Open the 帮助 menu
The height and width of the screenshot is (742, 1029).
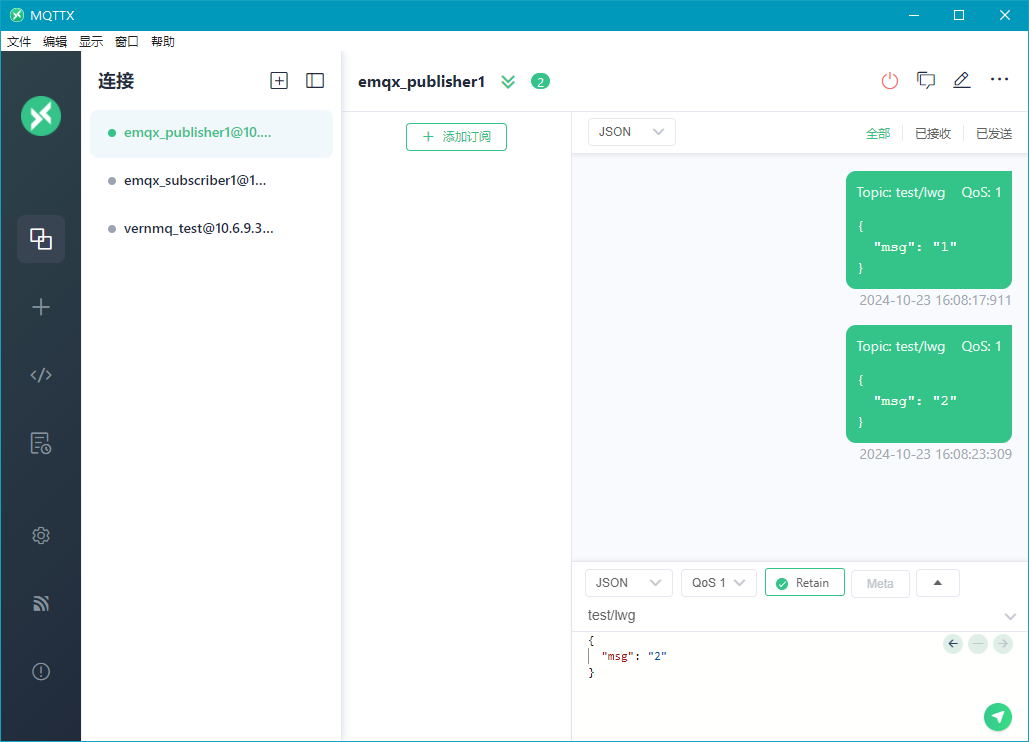click(x=163, y=41)
